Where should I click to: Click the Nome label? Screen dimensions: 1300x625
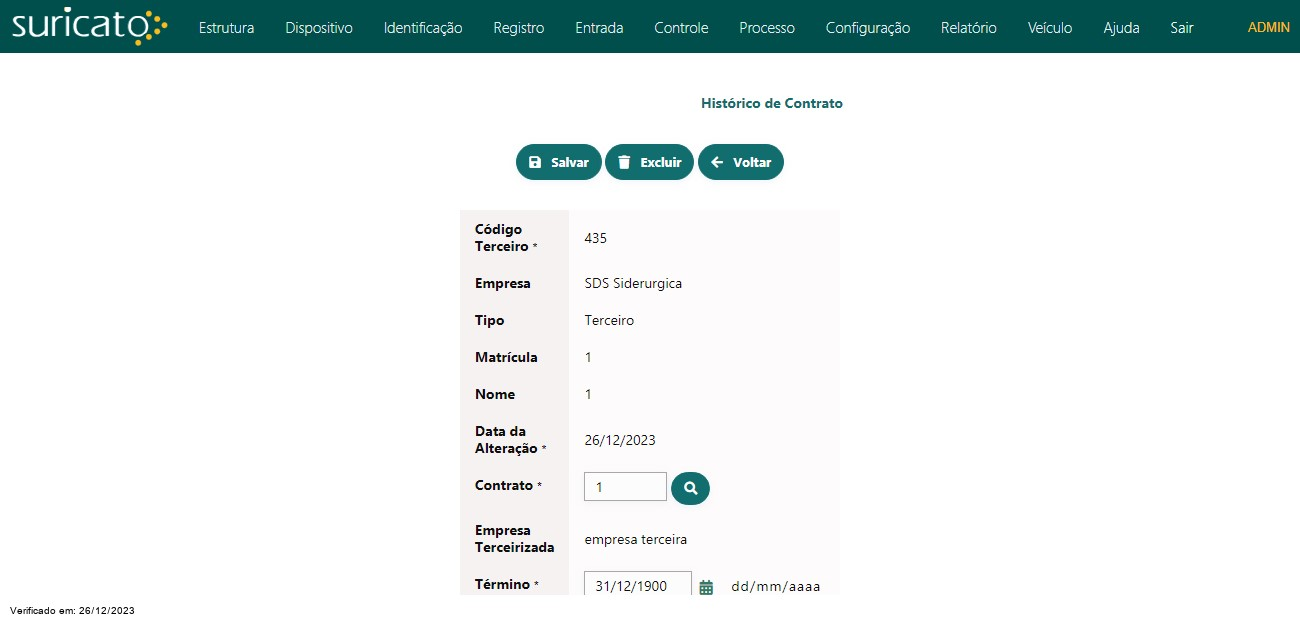coord(495,394)
